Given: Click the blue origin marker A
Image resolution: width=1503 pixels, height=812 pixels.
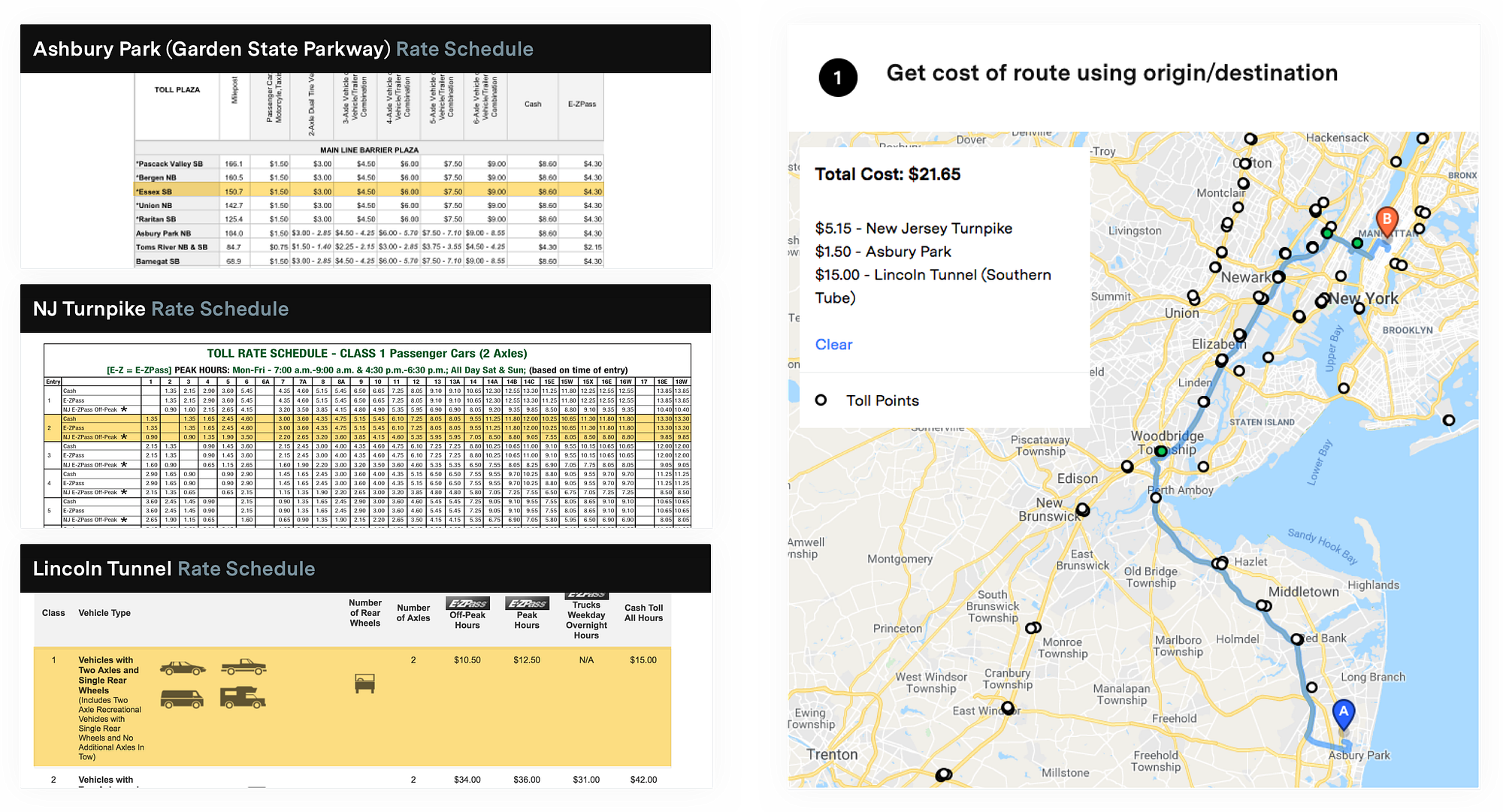Looking at the screenshot, I should 1343,713.
